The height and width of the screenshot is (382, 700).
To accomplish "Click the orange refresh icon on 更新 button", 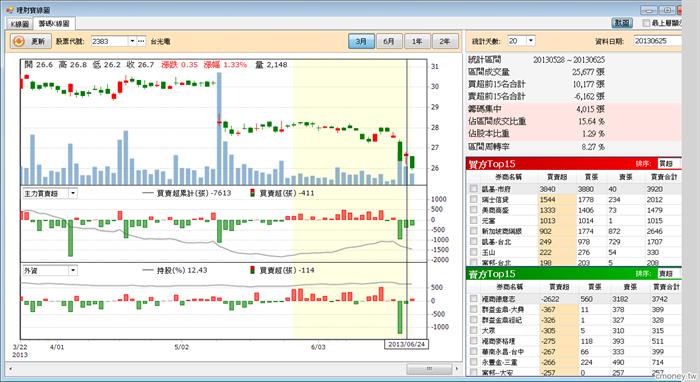I will pyautogui.click(x=19, y=42).
